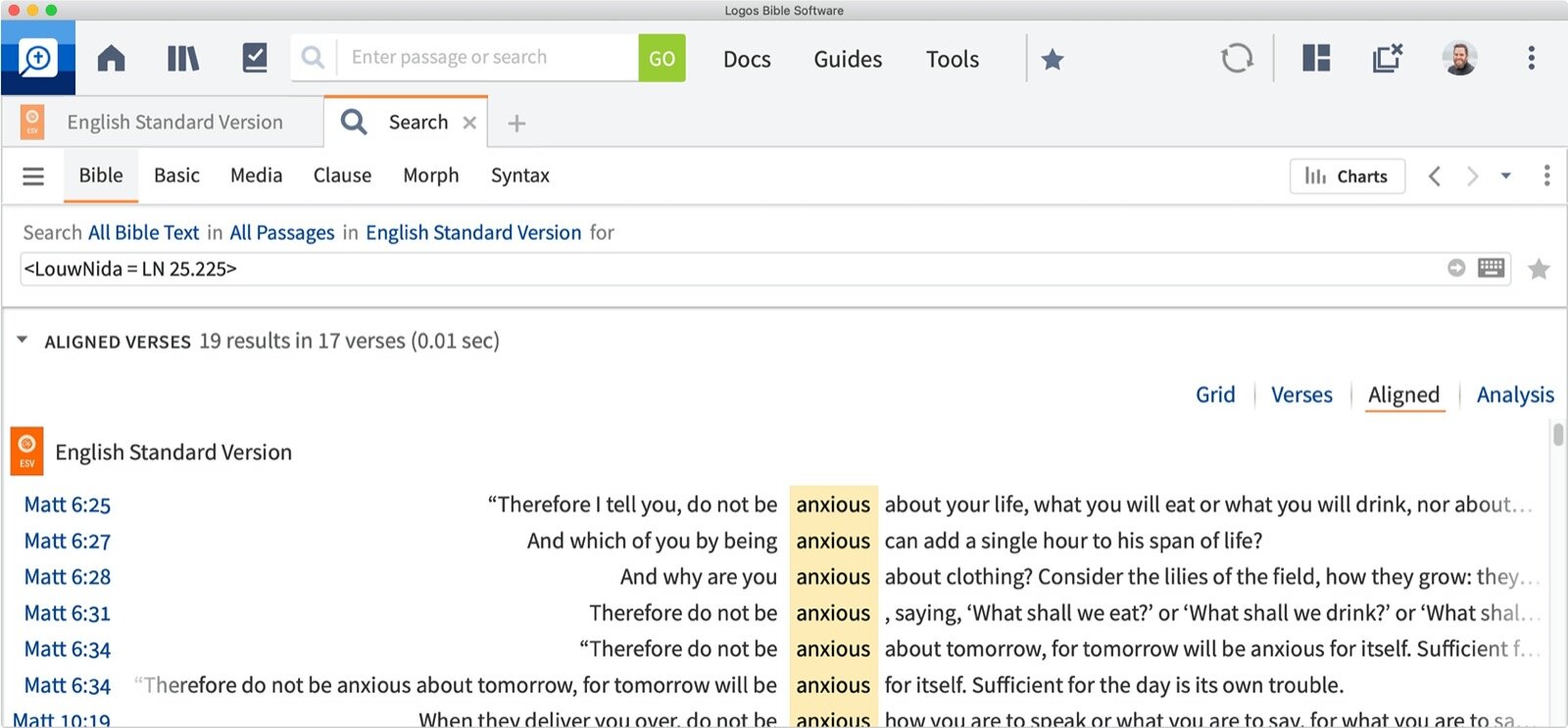Image resolution: width=1568 pixels, height=728 pixels.
Task: Click the ESV resource icon in tab
Action: pos(32,122)
